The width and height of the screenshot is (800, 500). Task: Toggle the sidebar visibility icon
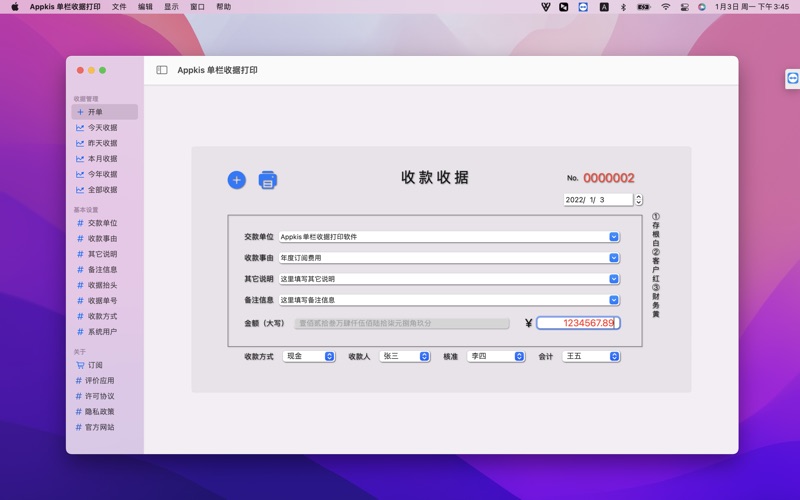pyautogui.click(x=162, y=70)
